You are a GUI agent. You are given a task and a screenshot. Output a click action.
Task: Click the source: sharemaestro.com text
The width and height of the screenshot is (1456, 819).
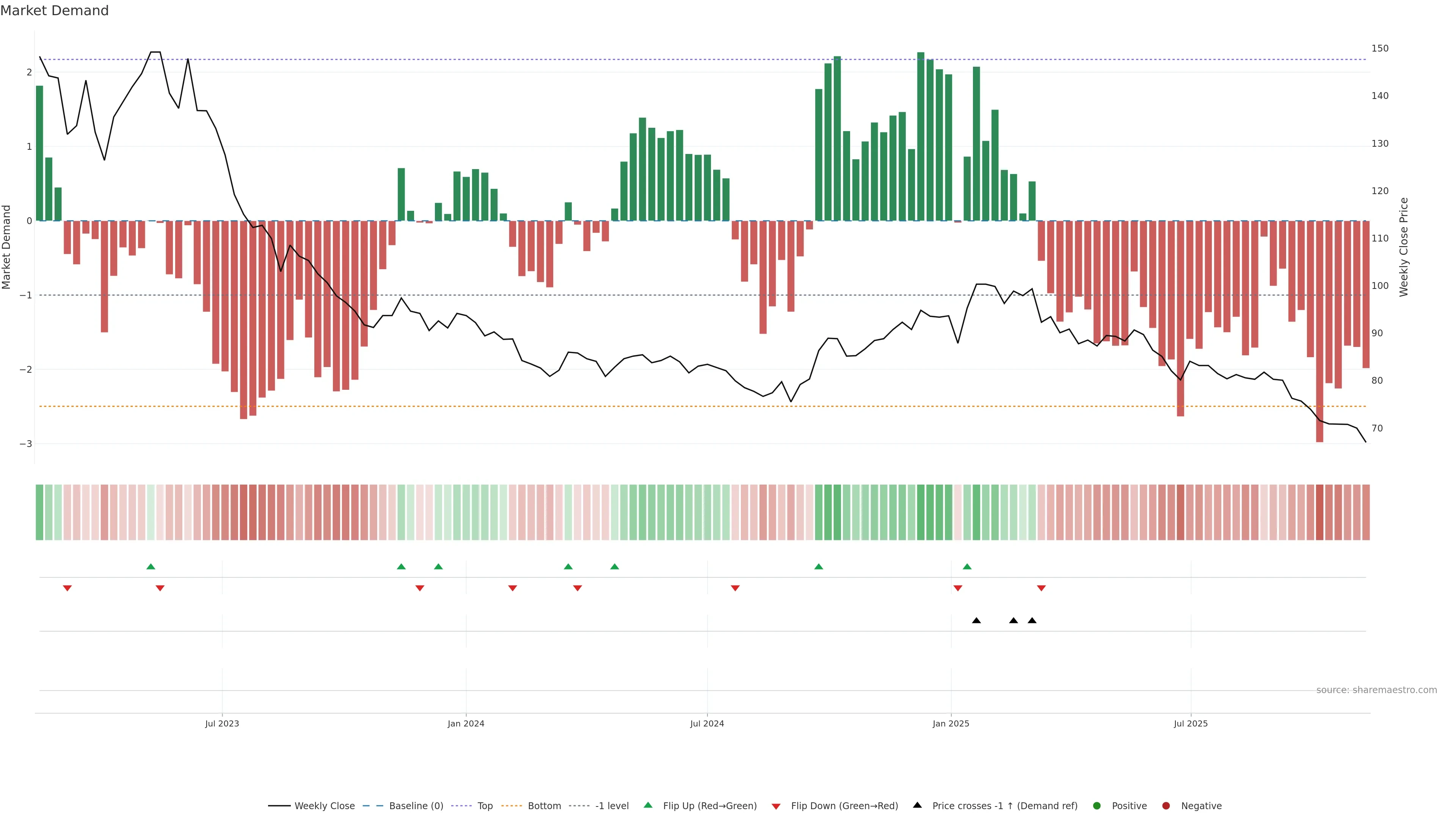[x=1376, y=690]
